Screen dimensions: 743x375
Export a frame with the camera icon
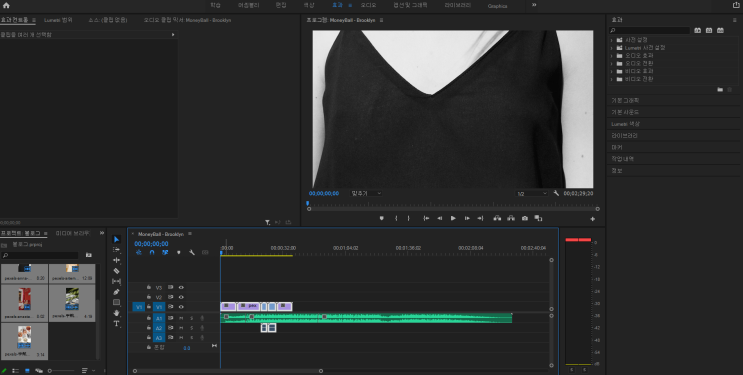(x=525, y=219)
